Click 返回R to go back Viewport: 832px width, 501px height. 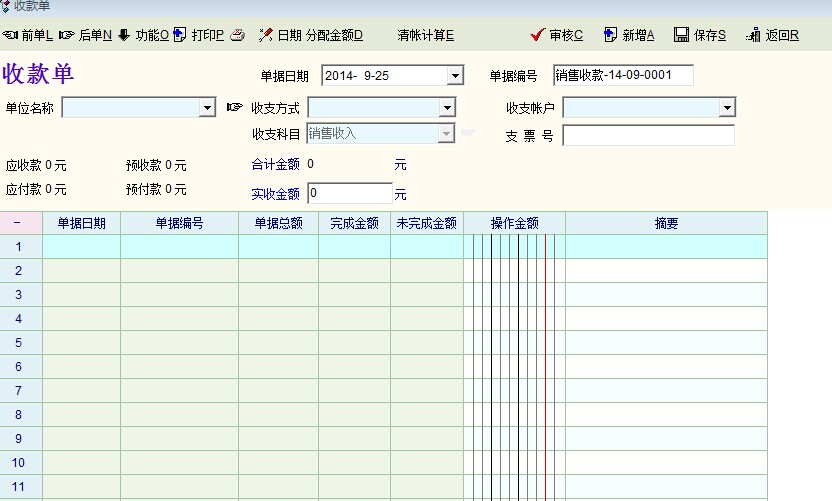click(773, 35)
